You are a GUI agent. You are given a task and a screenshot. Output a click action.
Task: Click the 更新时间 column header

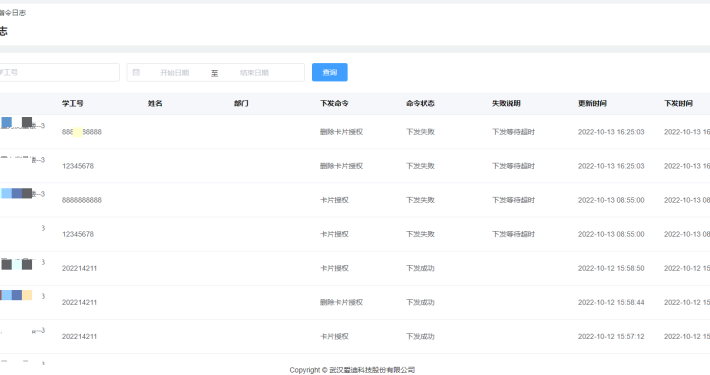pos(592,103)
